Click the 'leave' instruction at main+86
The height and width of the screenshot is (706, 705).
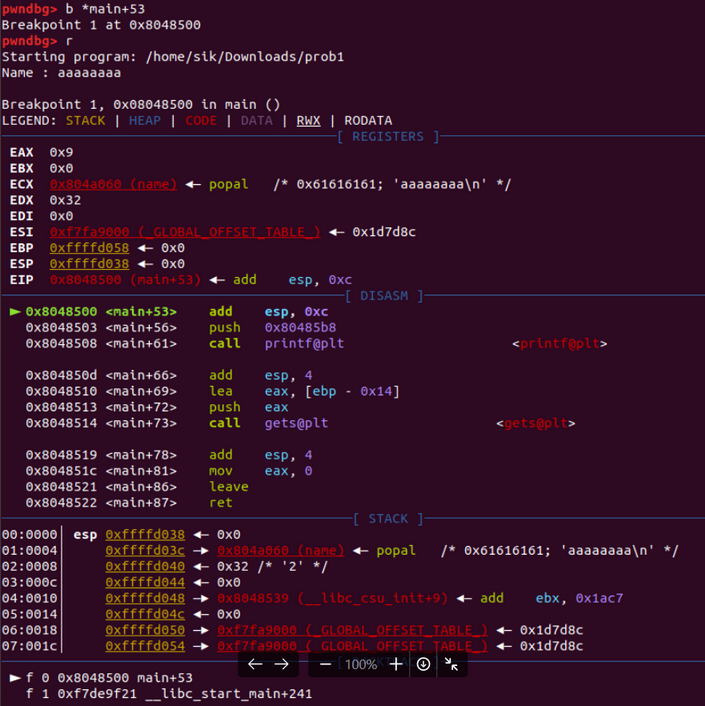click(229, 487)
